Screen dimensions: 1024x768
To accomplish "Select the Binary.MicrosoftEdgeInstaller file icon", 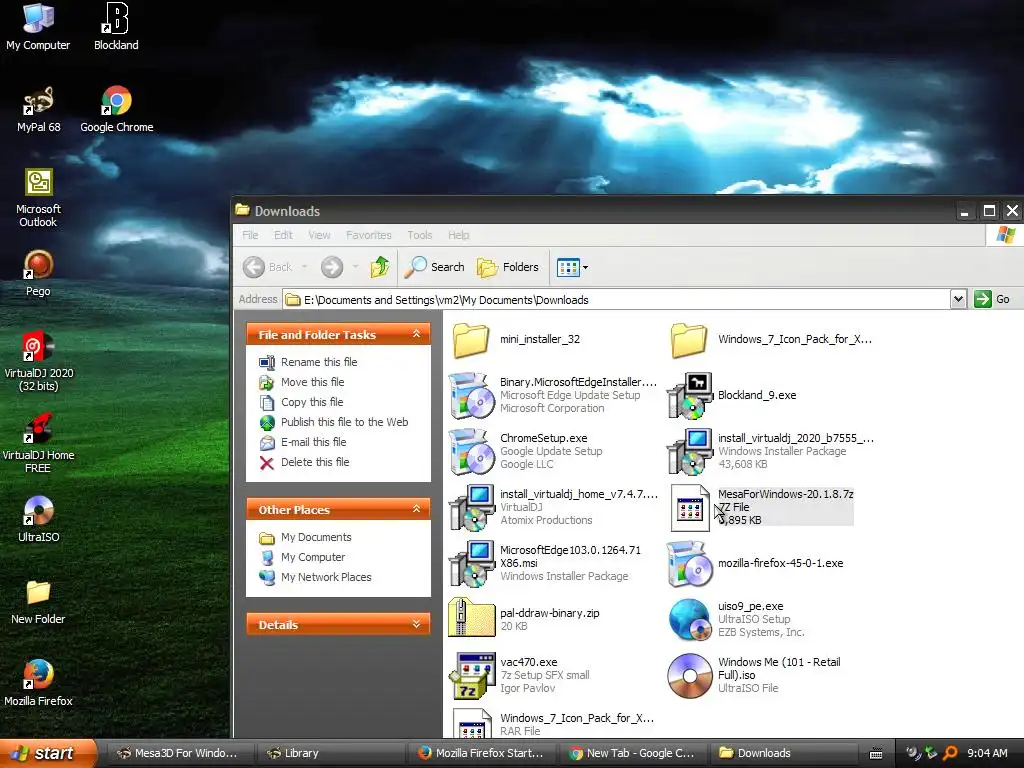I will (471, 395).
